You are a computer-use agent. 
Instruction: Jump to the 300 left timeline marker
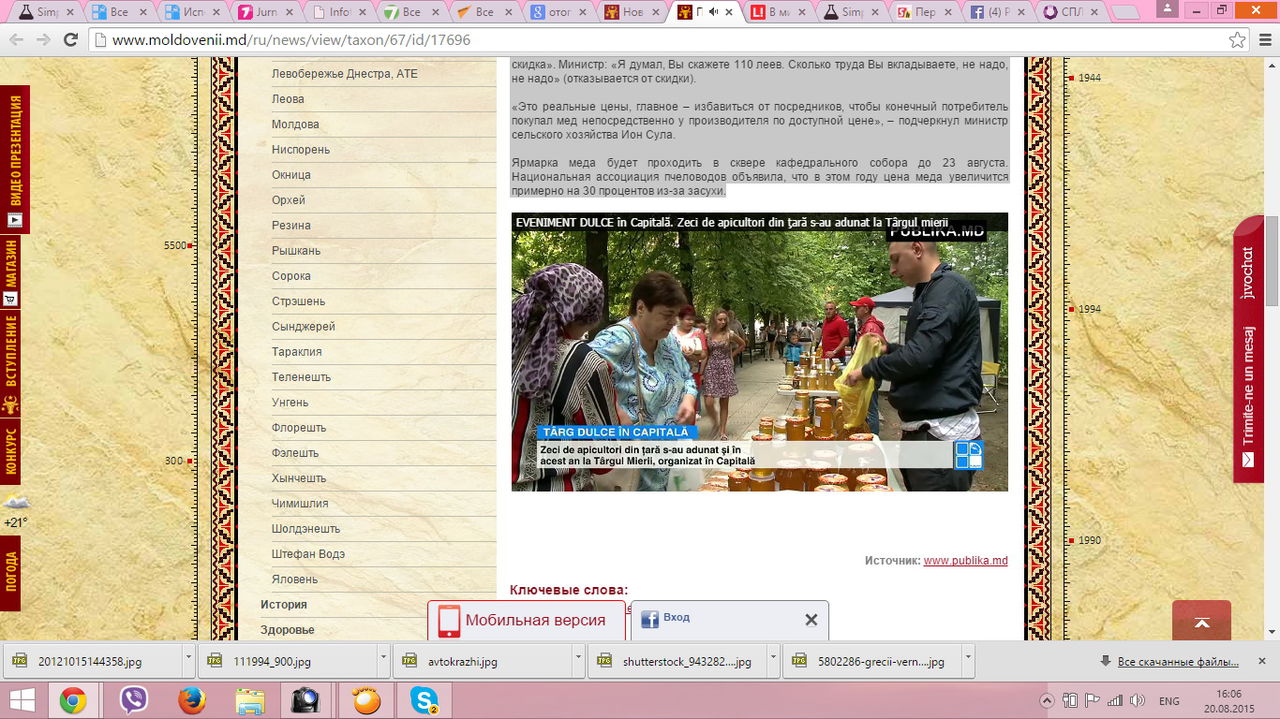point(176,461)
